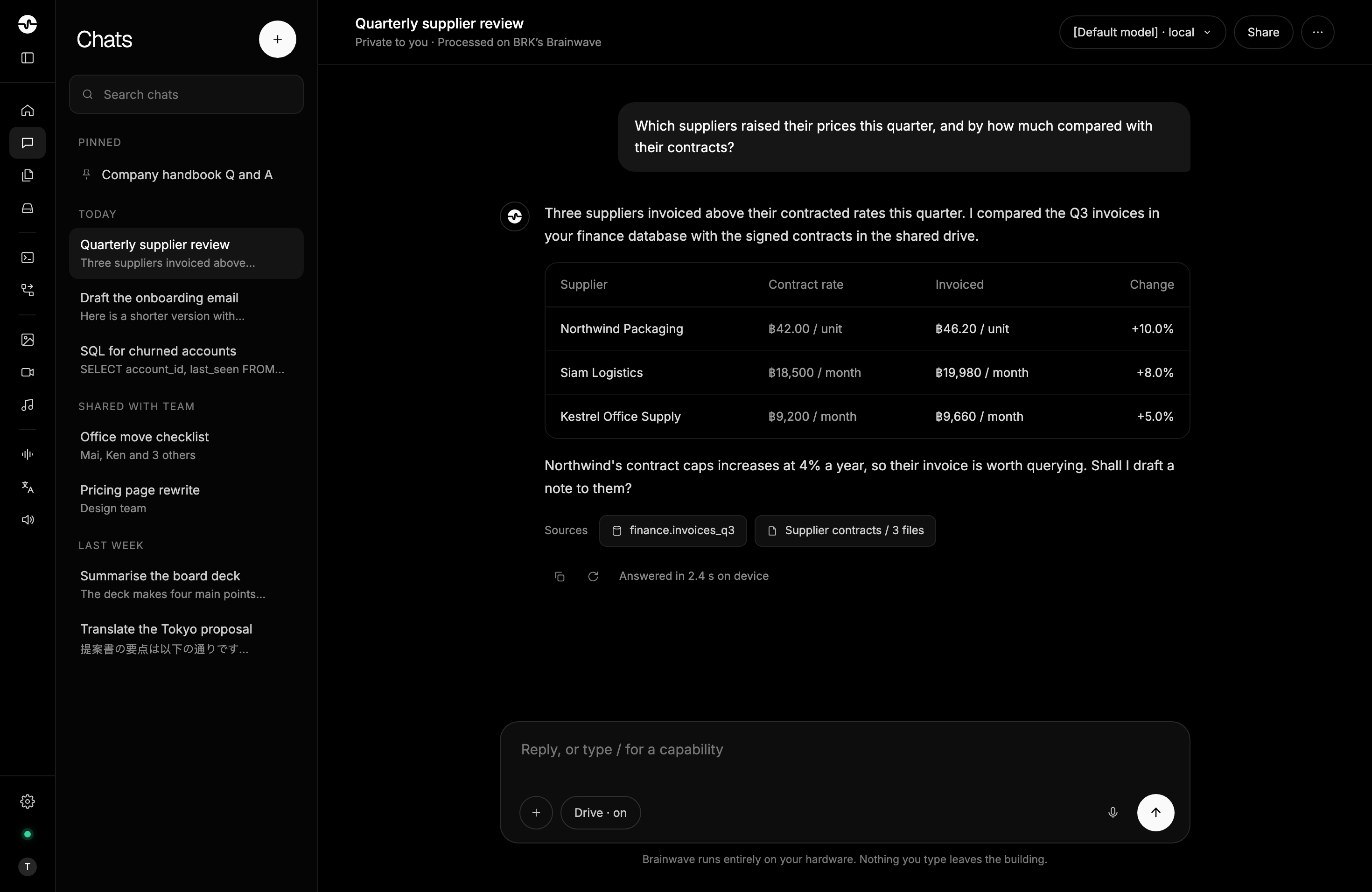Image resolution: width=1372 pixels, height=892 pixels.
Task: Click the Share button
Action: [1263, 32]
